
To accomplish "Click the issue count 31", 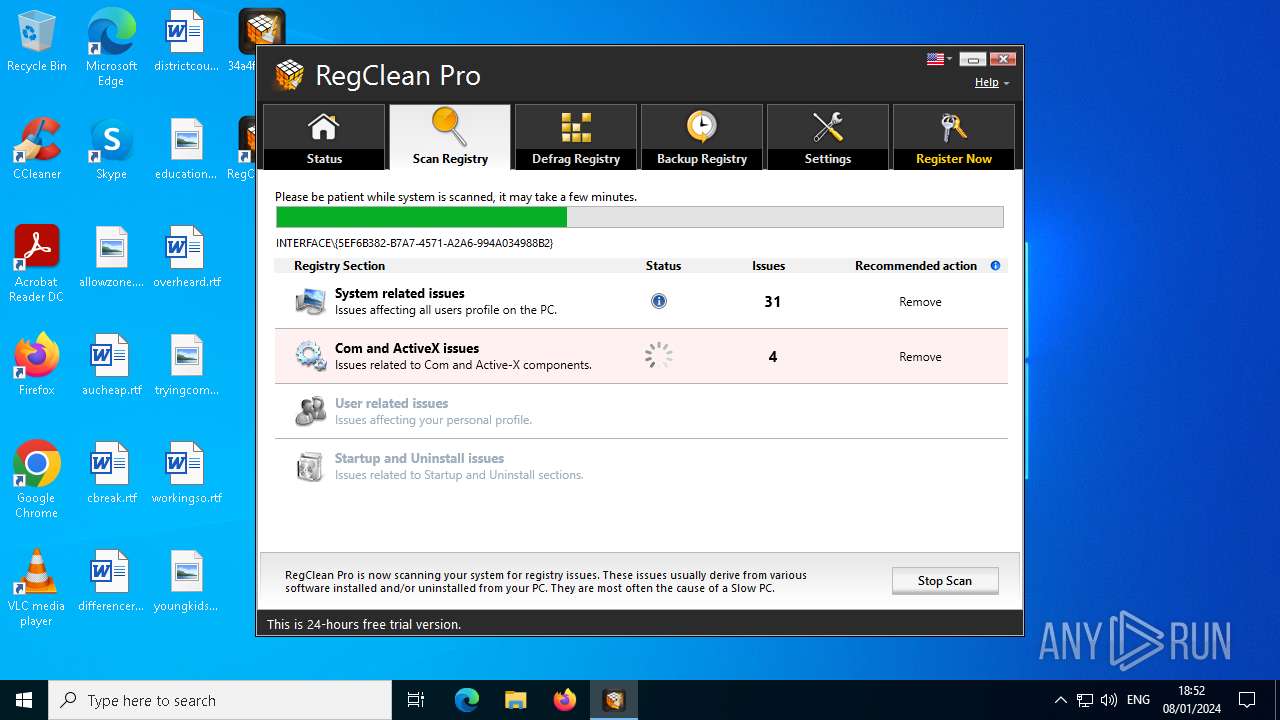I will coord(772,302).
